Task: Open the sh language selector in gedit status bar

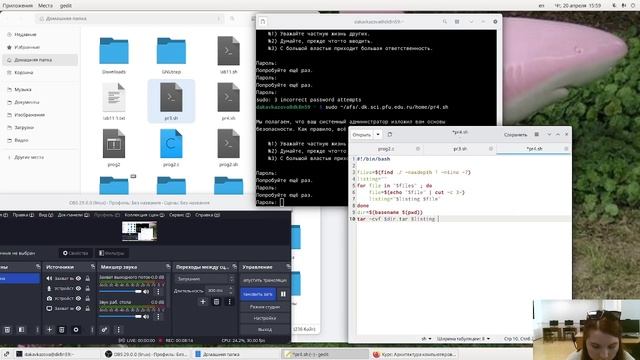Action: pyautogui.click(x=426, y=338)
